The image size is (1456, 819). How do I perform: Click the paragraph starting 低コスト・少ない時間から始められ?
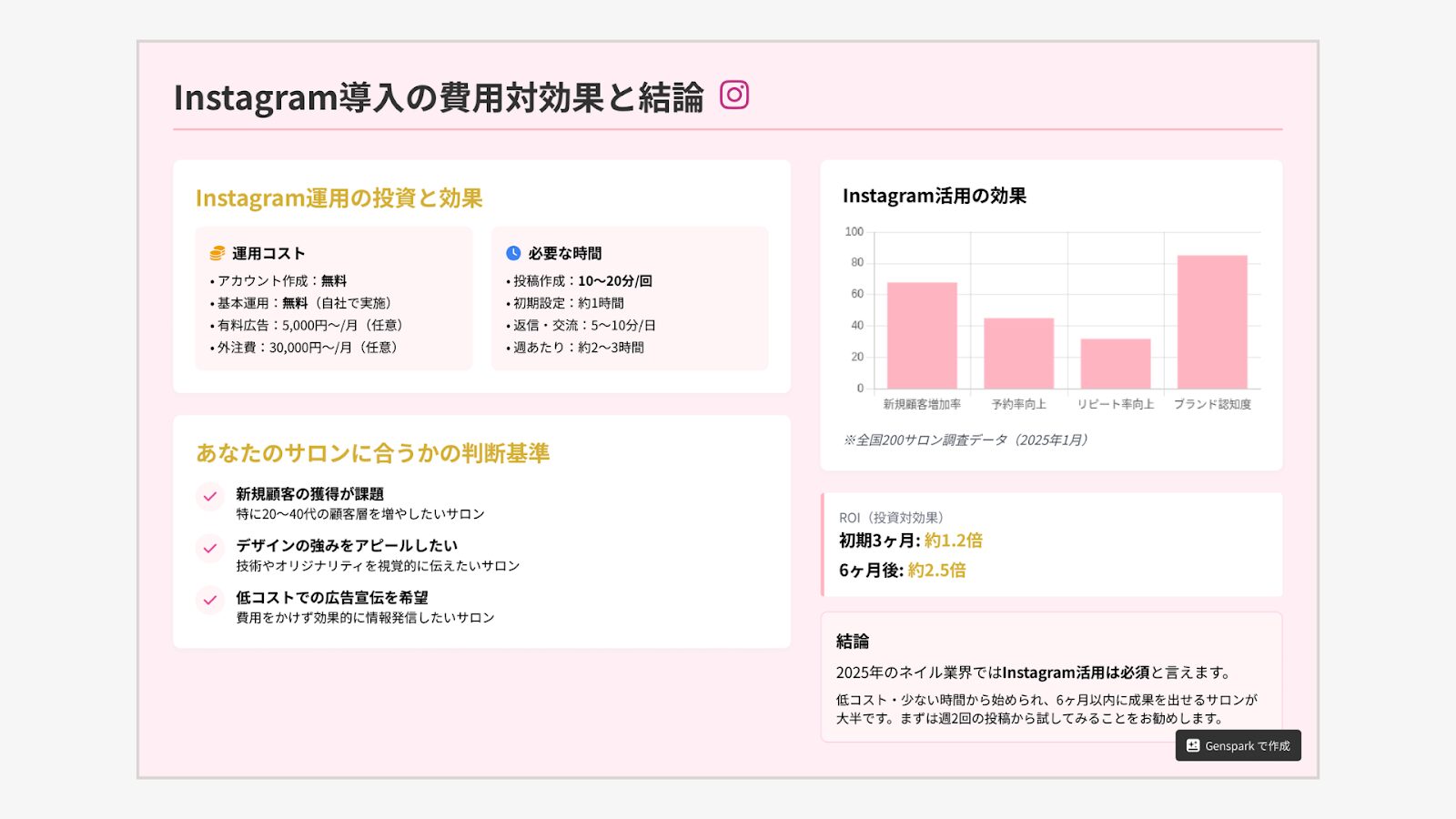pyautogui.click(x=1046, y=709)
